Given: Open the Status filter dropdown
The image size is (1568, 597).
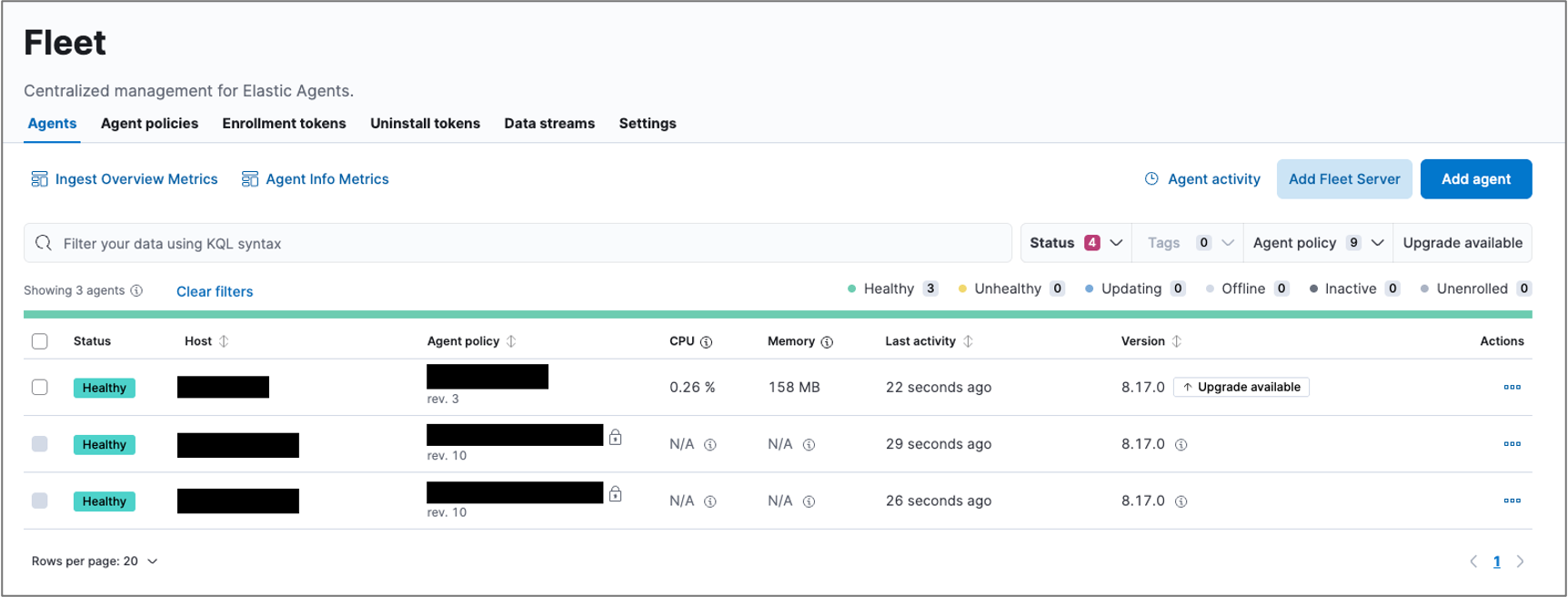Looking at the screenshot, I should pos(1076,243).
